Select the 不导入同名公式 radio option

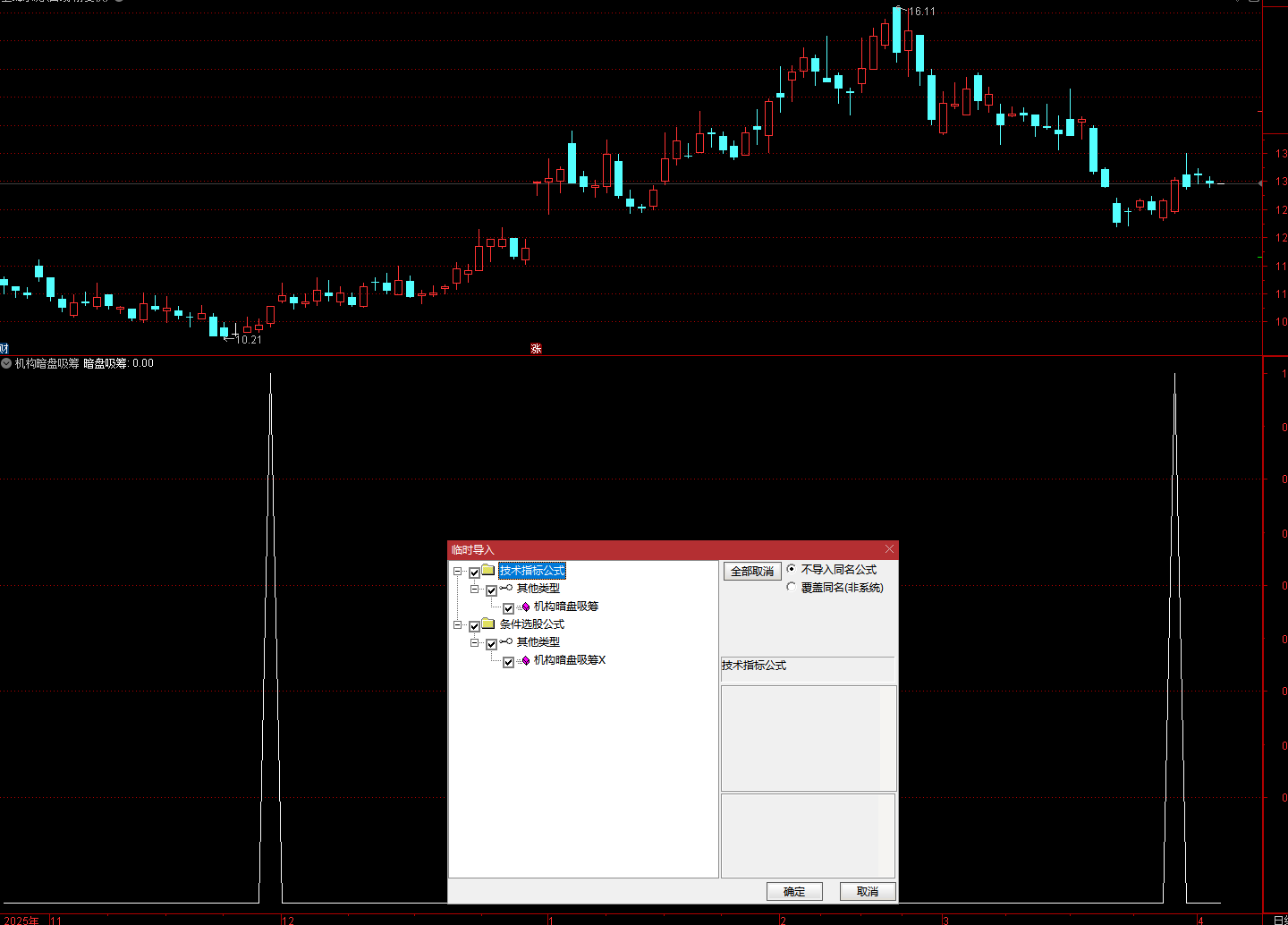791,569
